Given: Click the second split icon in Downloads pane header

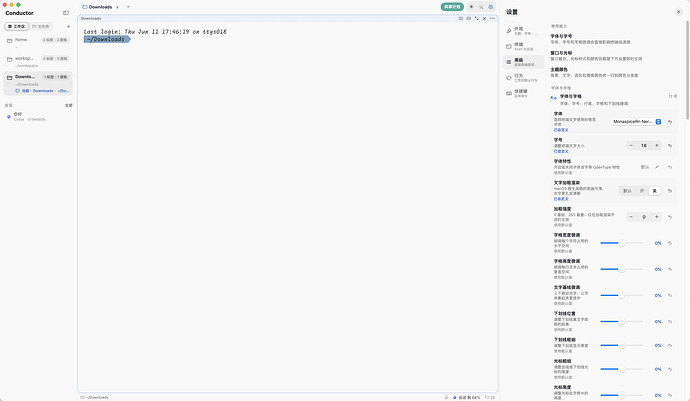Looking at the screenshot, I should click(469, 18).
